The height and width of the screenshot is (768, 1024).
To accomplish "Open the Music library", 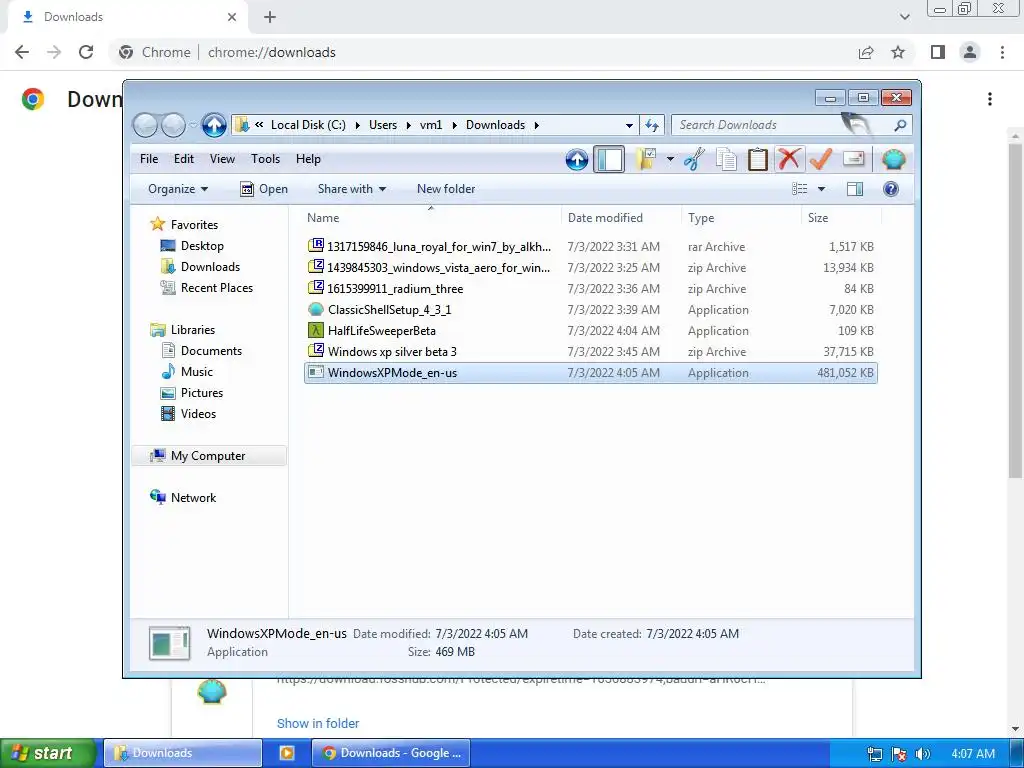I will [187, 372].
